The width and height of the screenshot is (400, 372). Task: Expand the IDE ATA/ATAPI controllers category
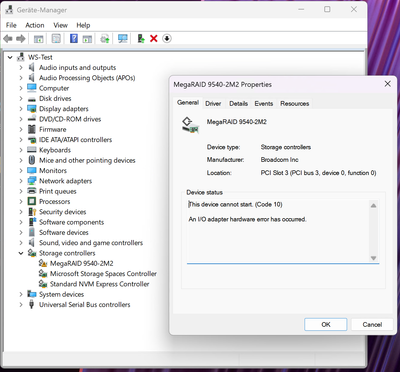tap(21, 140)
